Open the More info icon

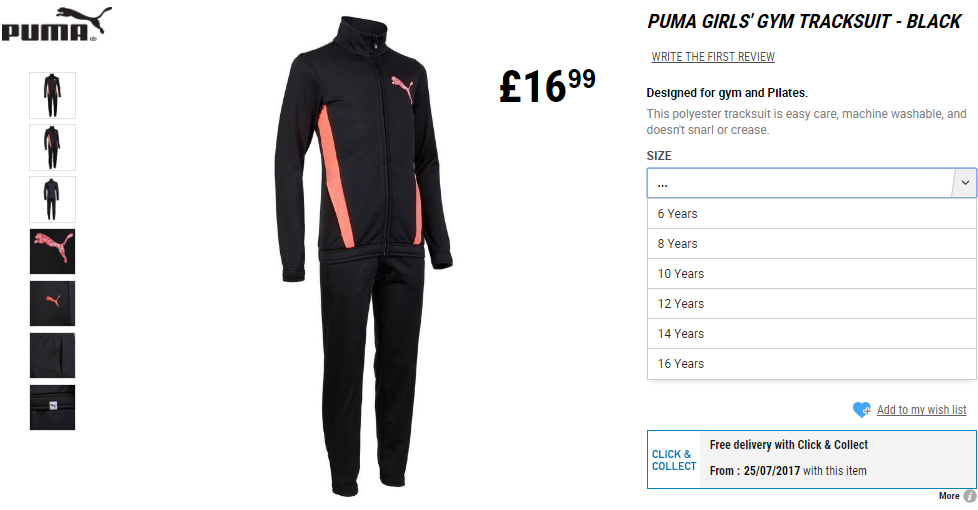[x=969, y=496]
